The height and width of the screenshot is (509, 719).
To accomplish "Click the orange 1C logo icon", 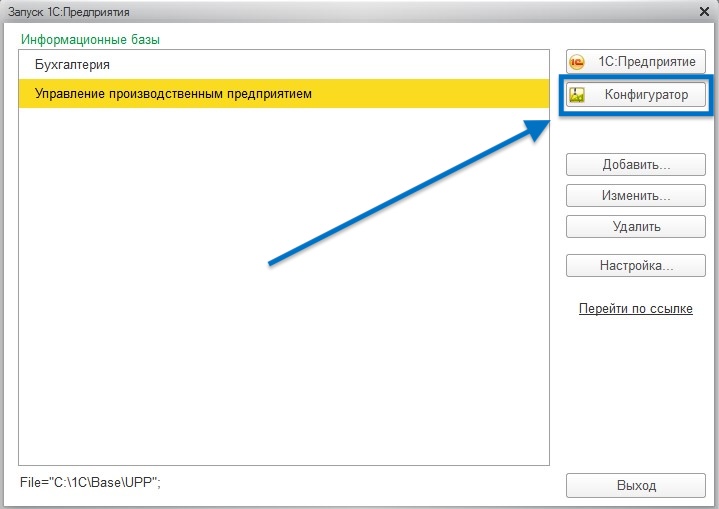I will (x=577, y=62).
